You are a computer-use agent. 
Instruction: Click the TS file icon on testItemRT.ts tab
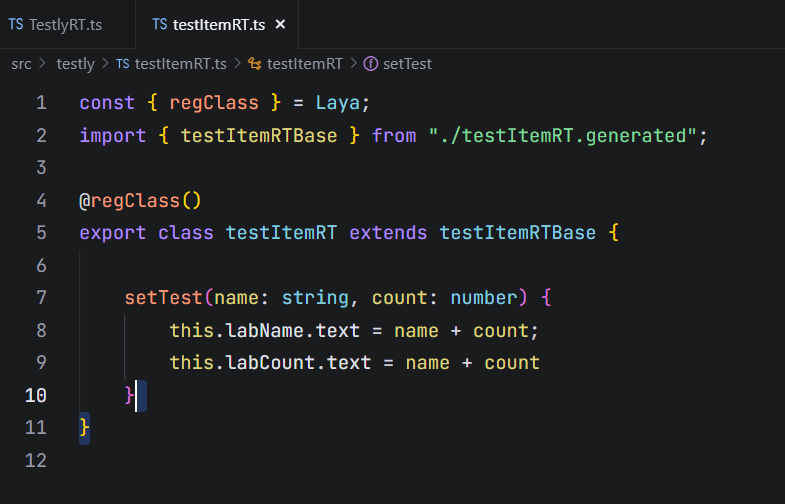click(x=159, y=24)
